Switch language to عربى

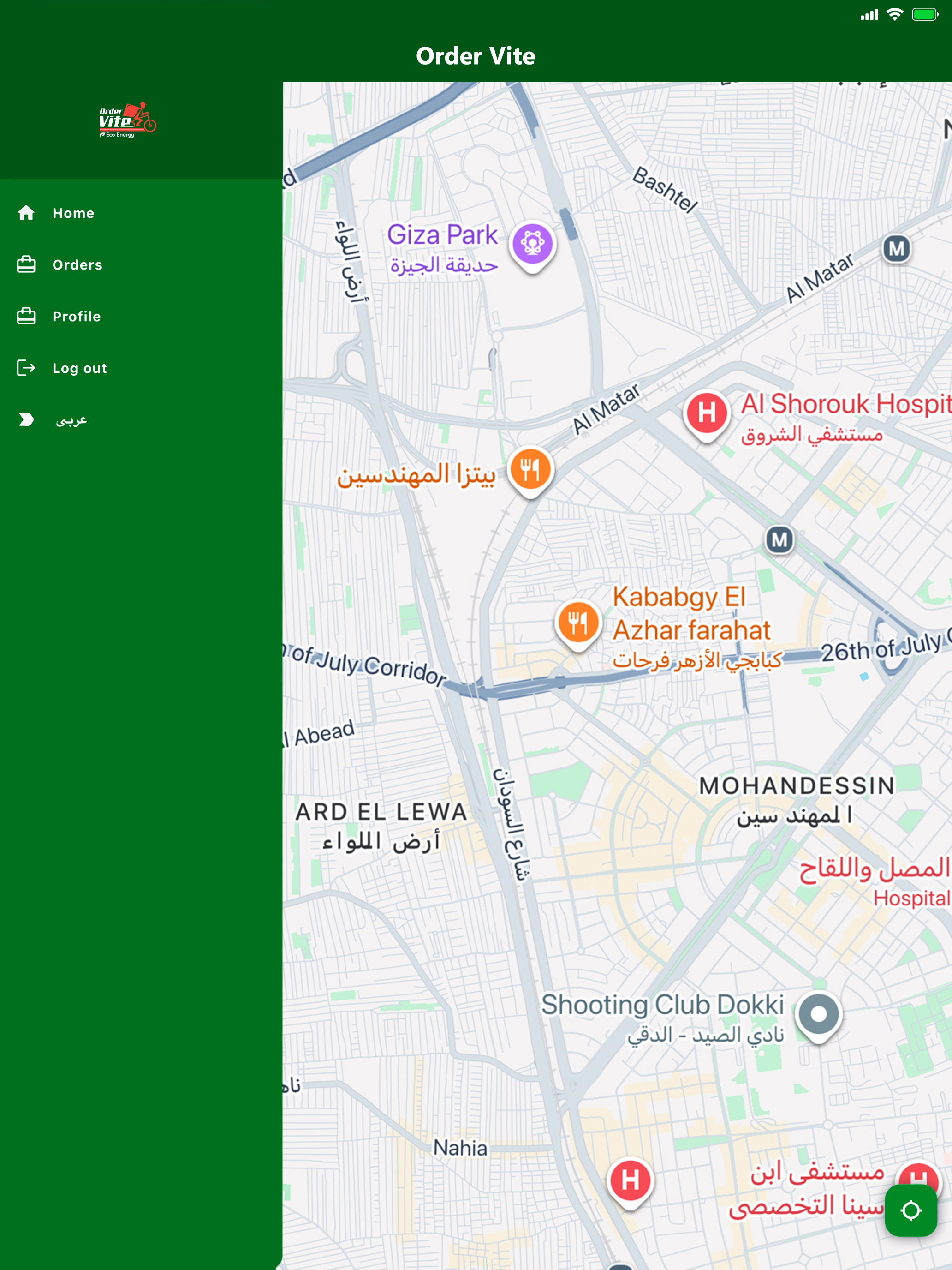pyautogui.click(x=141, y=419)
